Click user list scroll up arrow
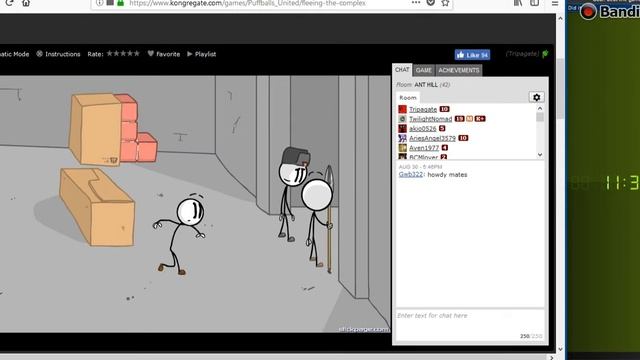The height and width of the screenshot is (360, 640). (x=540, y=109)
